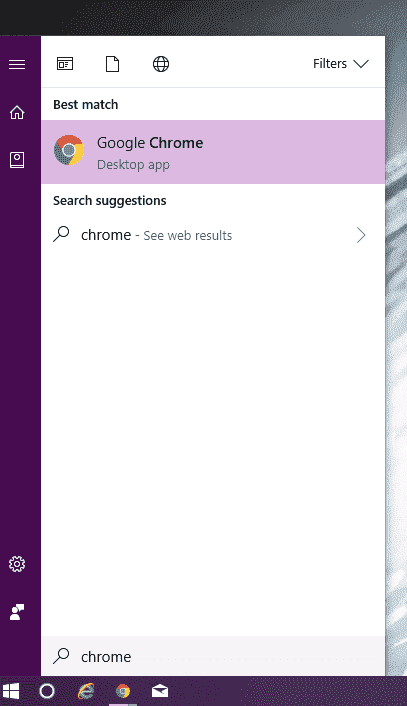
Task: Switch to Chrome on the taskbar
Action: coord(123,691)
